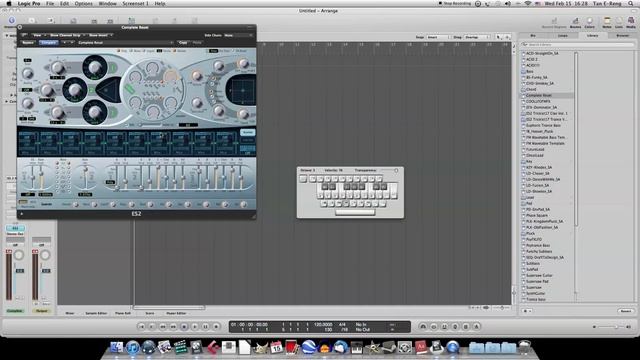640x360 pixels.
Task: Toggle the metronome Click button in transport
Action: 476,327
